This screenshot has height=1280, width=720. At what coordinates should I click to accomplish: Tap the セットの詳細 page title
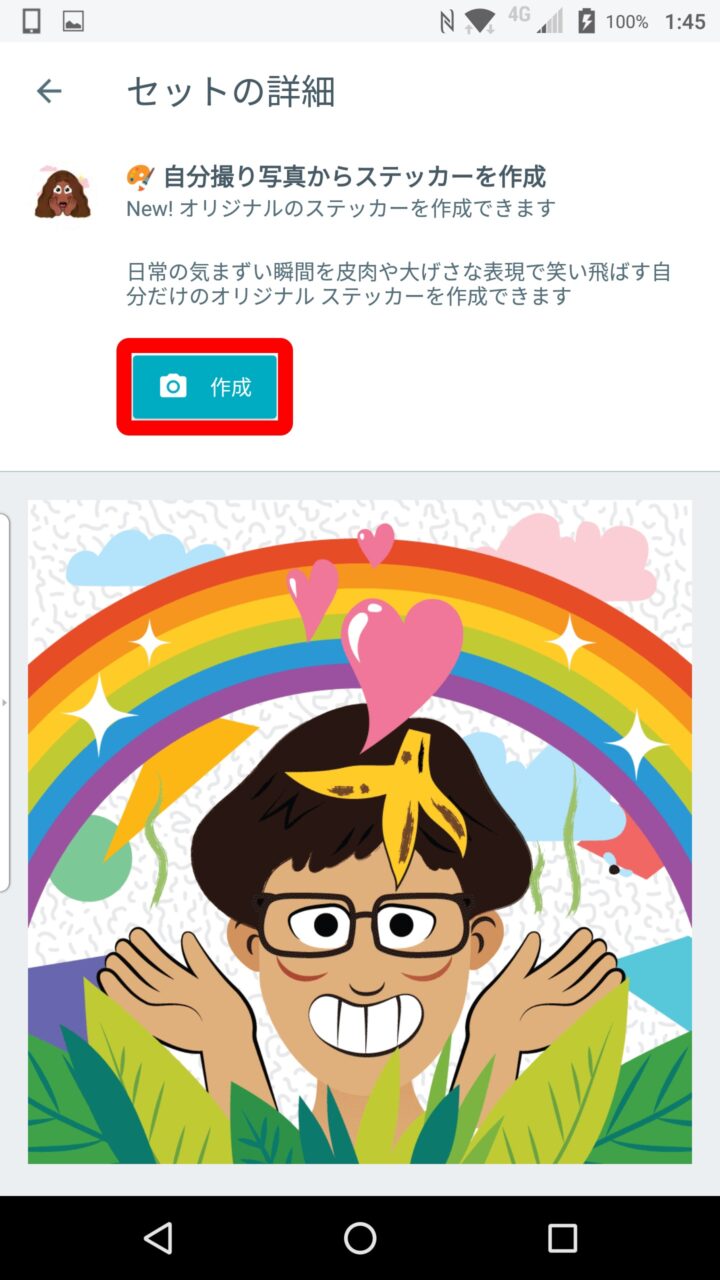(231, 91)
